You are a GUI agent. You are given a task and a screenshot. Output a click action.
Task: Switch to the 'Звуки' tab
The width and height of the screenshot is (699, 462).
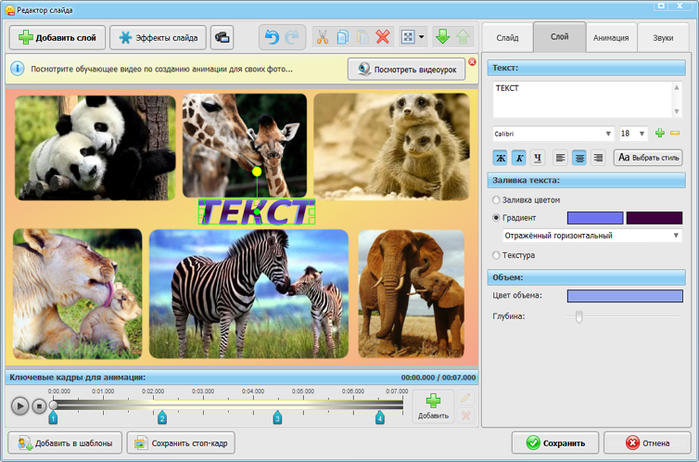663,37
